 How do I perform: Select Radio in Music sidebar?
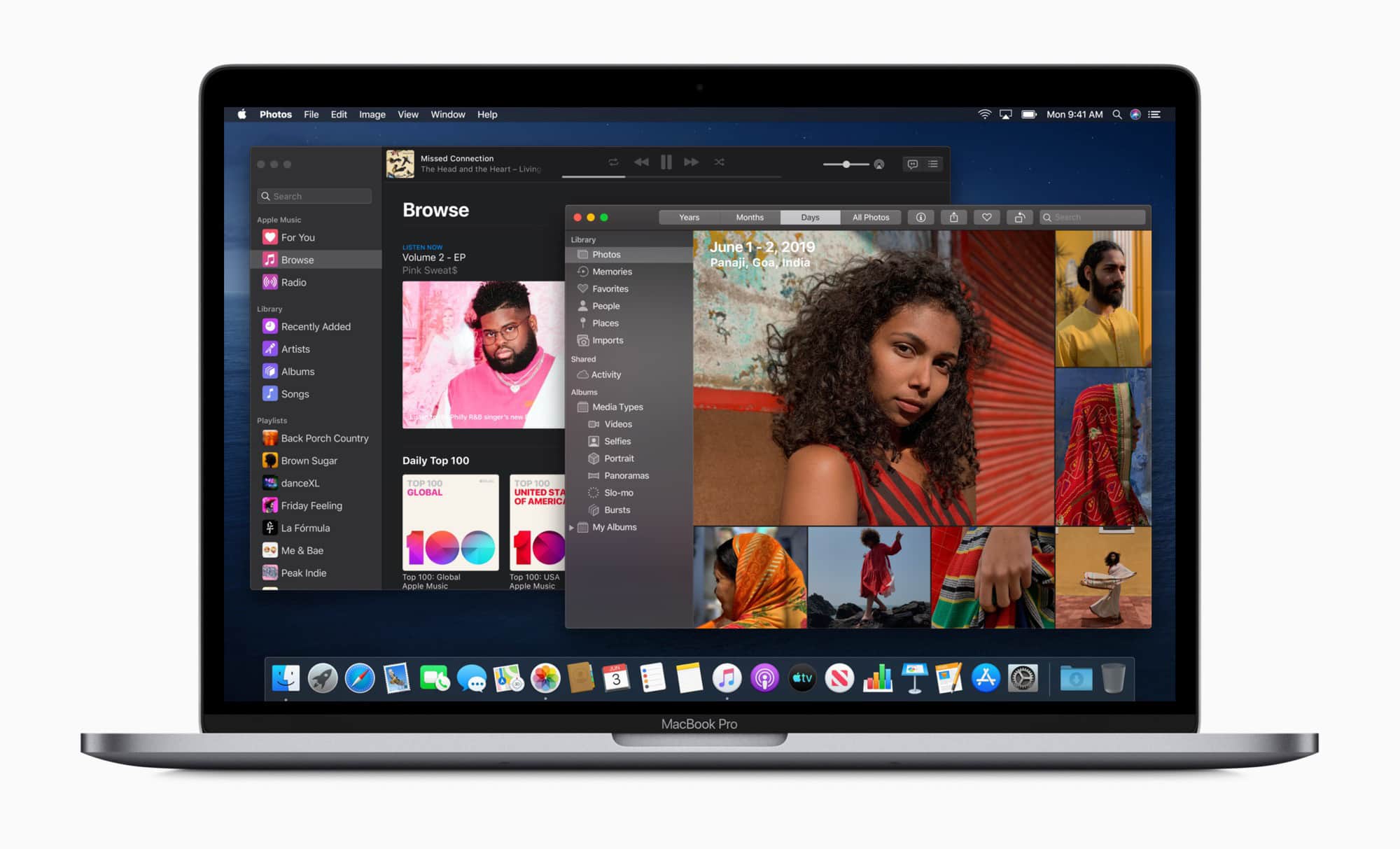coord(293,283)
